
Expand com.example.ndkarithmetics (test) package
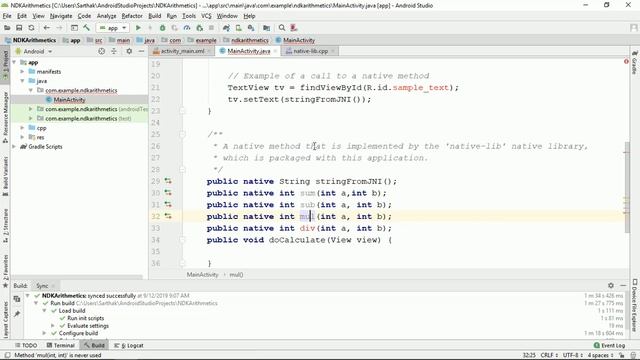coord(31,118)
